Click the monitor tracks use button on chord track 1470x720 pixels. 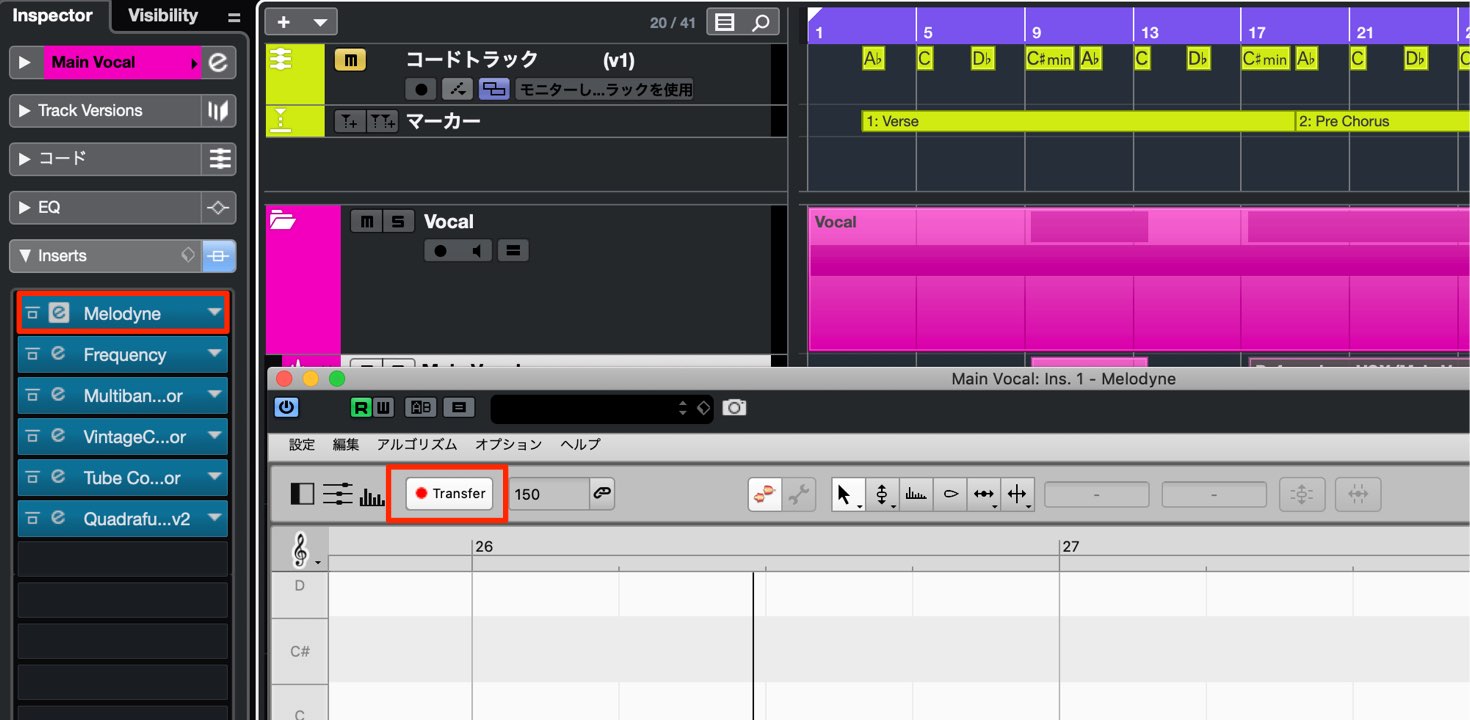[605, 89]
